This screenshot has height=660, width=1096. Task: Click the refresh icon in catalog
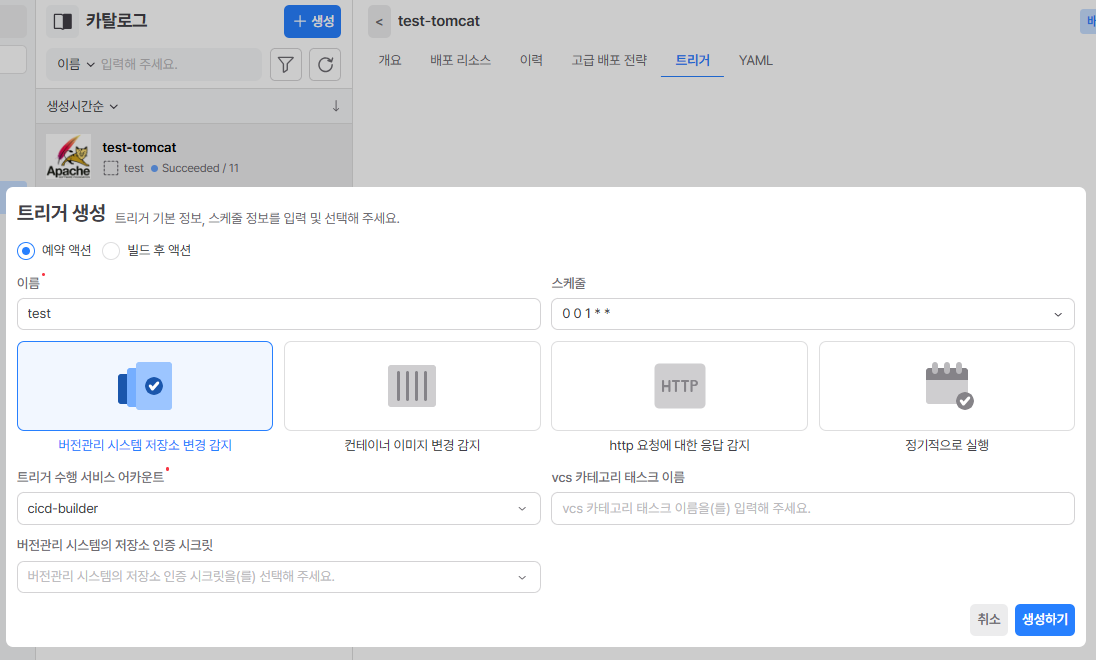[325, 64]
